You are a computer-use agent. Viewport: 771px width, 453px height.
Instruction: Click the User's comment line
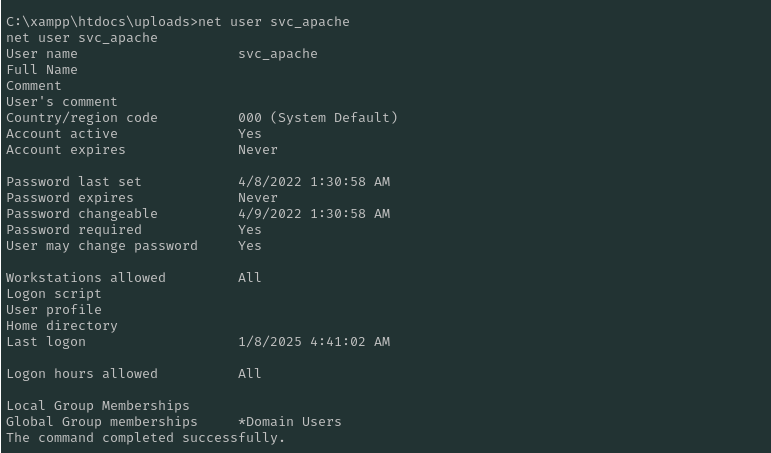[x=62, y=101]
